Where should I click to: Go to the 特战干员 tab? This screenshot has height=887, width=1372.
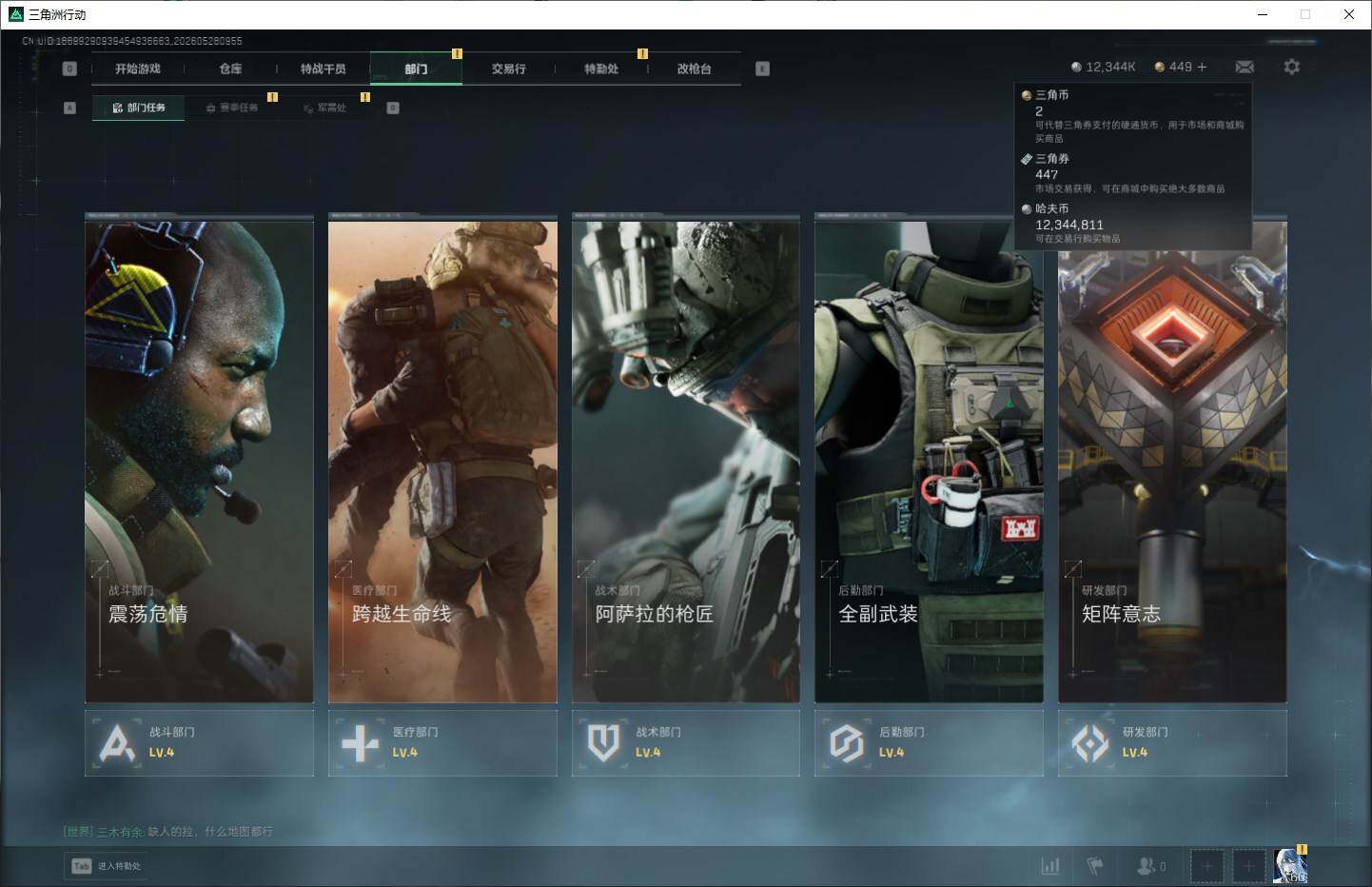(x=323, y=69)
